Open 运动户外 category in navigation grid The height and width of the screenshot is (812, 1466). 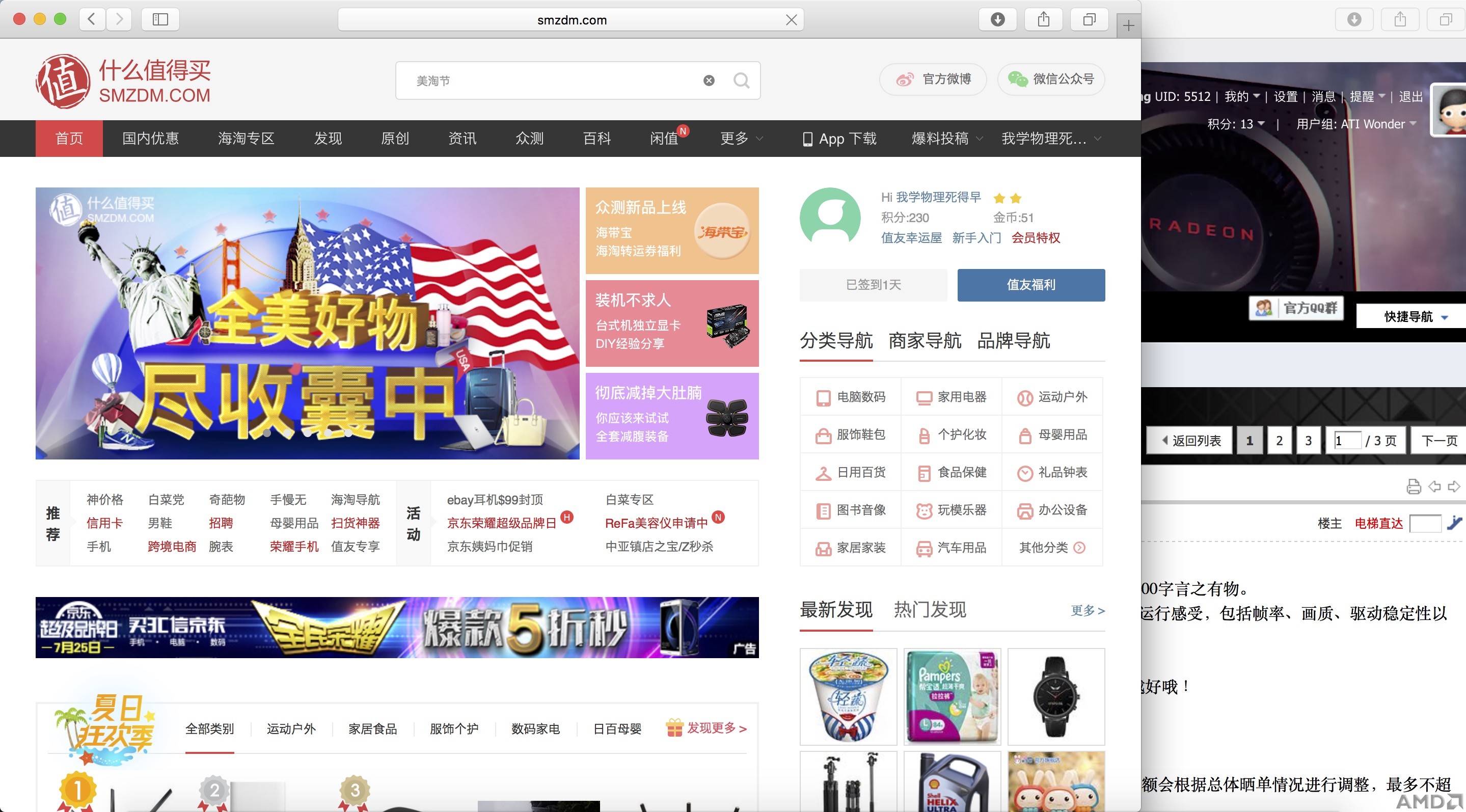click(1052, 397)
